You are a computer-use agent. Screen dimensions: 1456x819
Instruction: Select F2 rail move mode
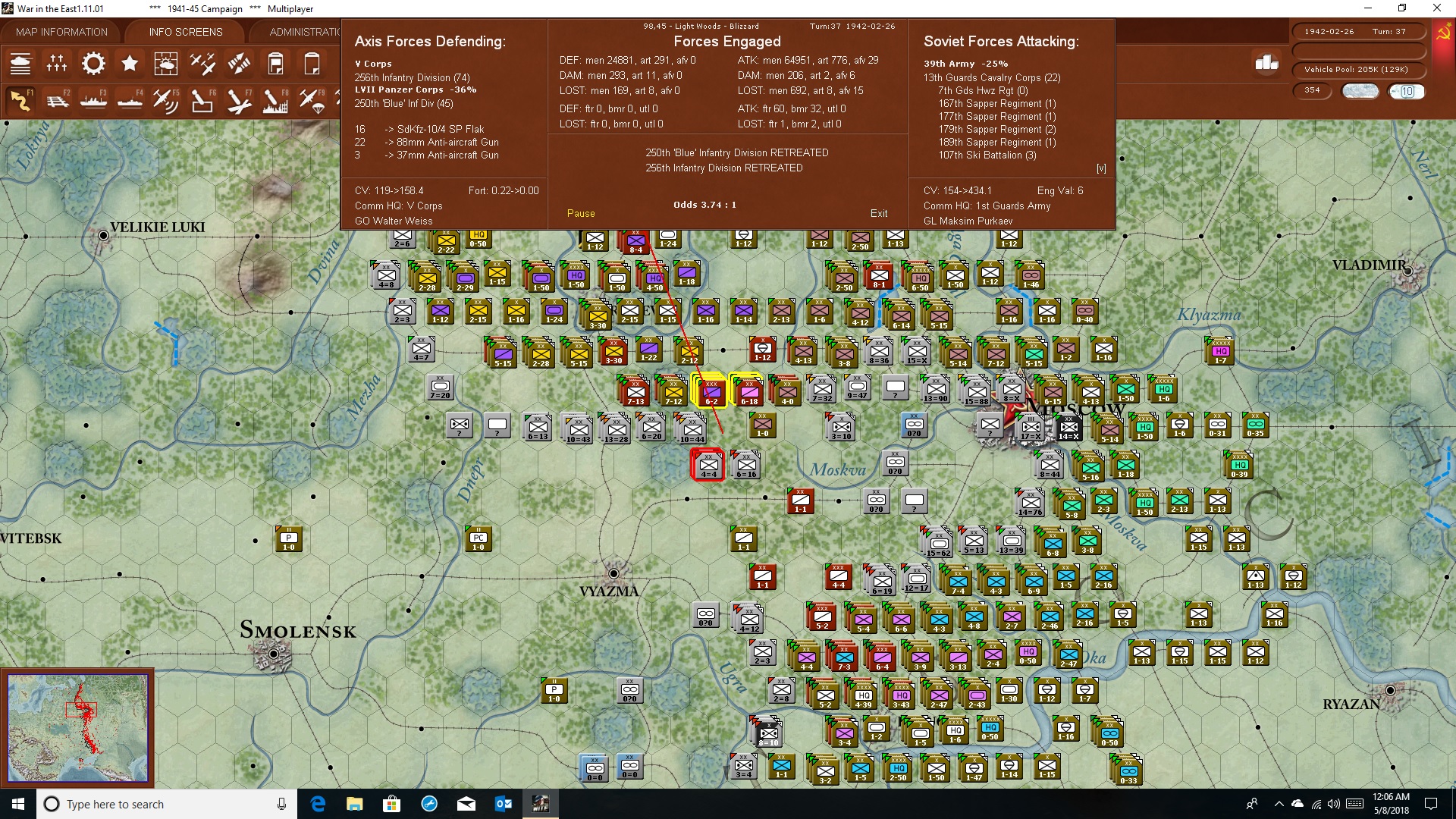point(57,100)
